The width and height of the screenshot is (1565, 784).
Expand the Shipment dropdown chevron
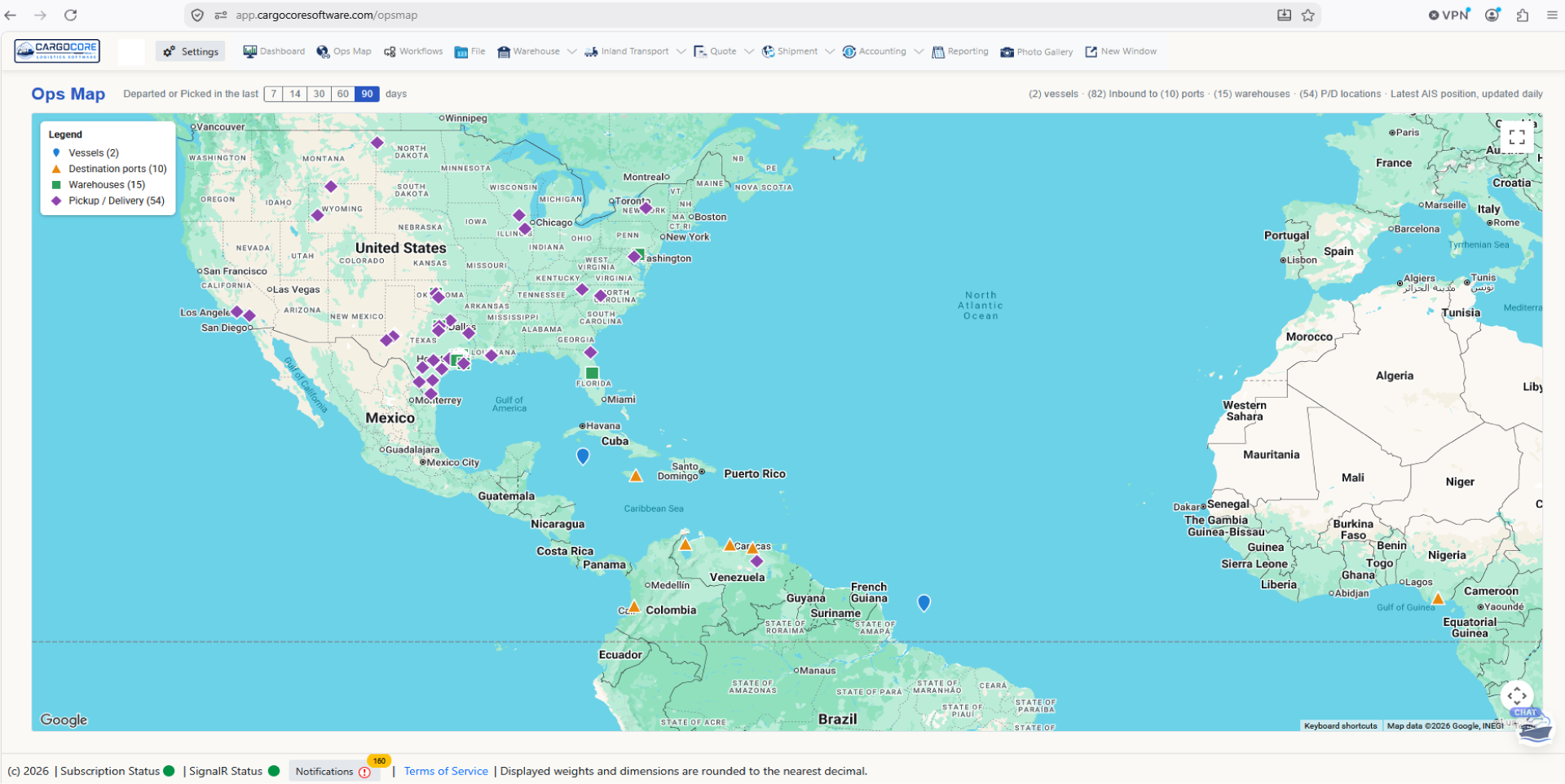[x=830, y=51]
